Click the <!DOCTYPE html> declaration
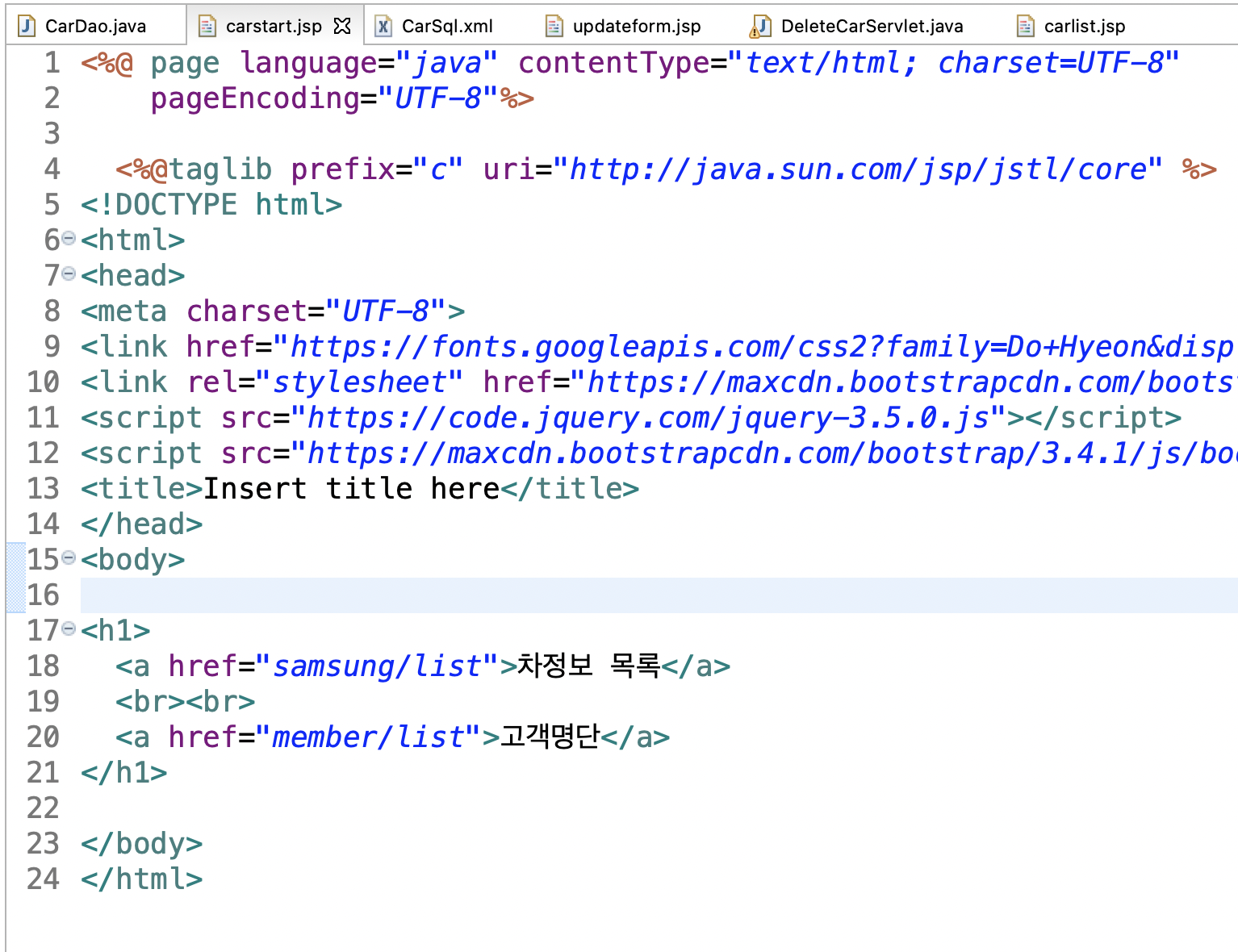The width and height of the screenshot is (1238, 952). 211,205
